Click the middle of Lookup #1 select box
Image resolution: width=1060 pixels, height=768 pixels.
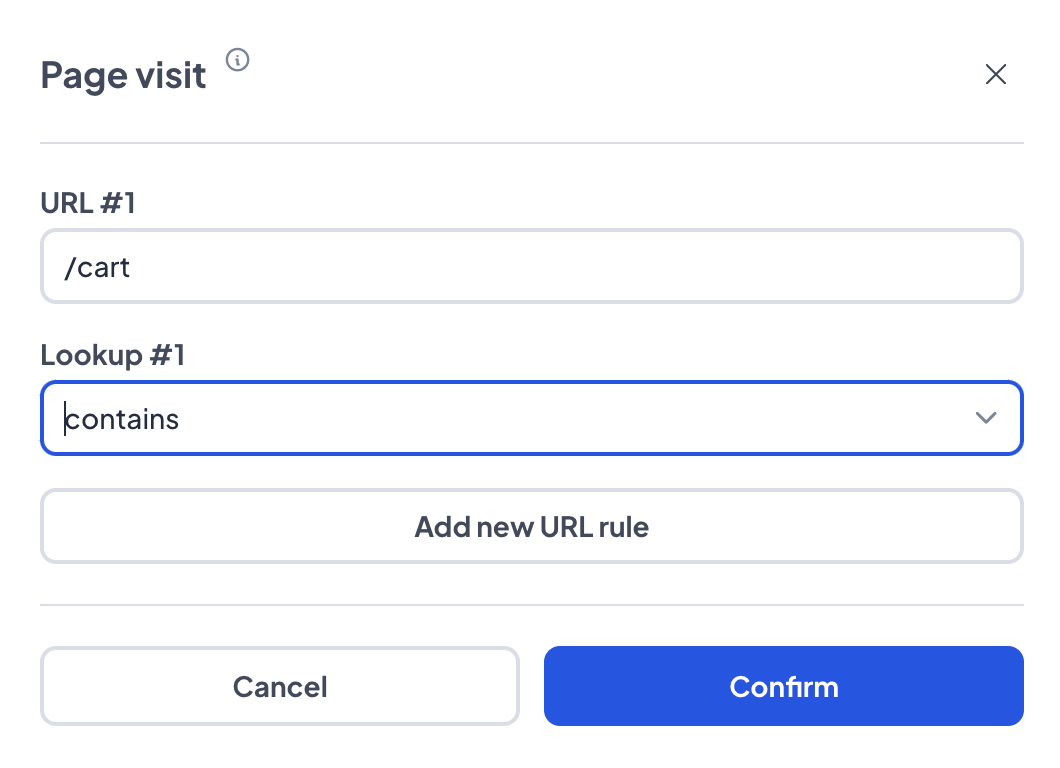point(531,418)
